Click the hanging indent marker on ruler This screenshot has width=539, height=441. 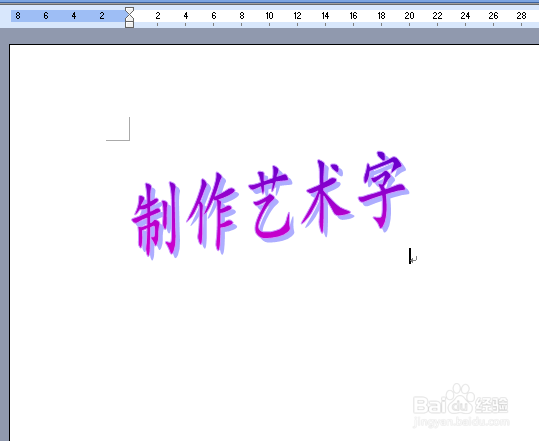[x=129, y=19]
